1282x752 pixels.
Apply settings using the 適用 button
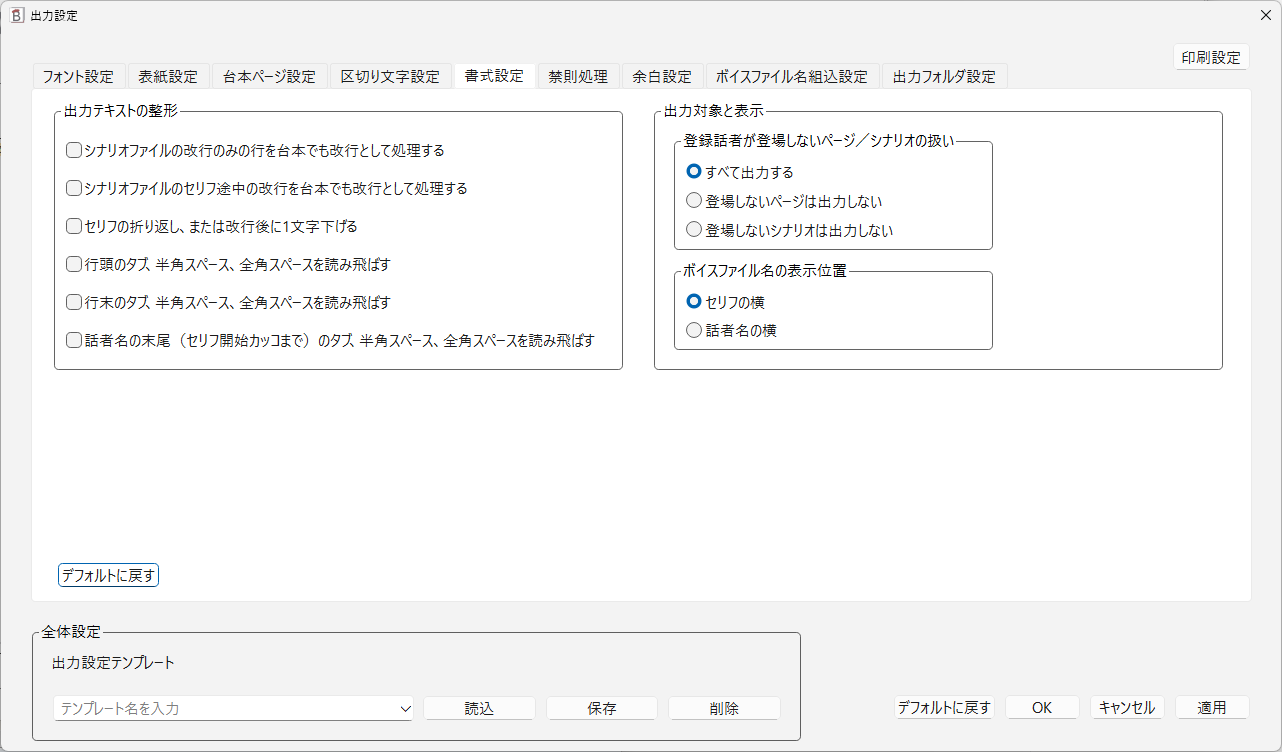pos(1212,707)
